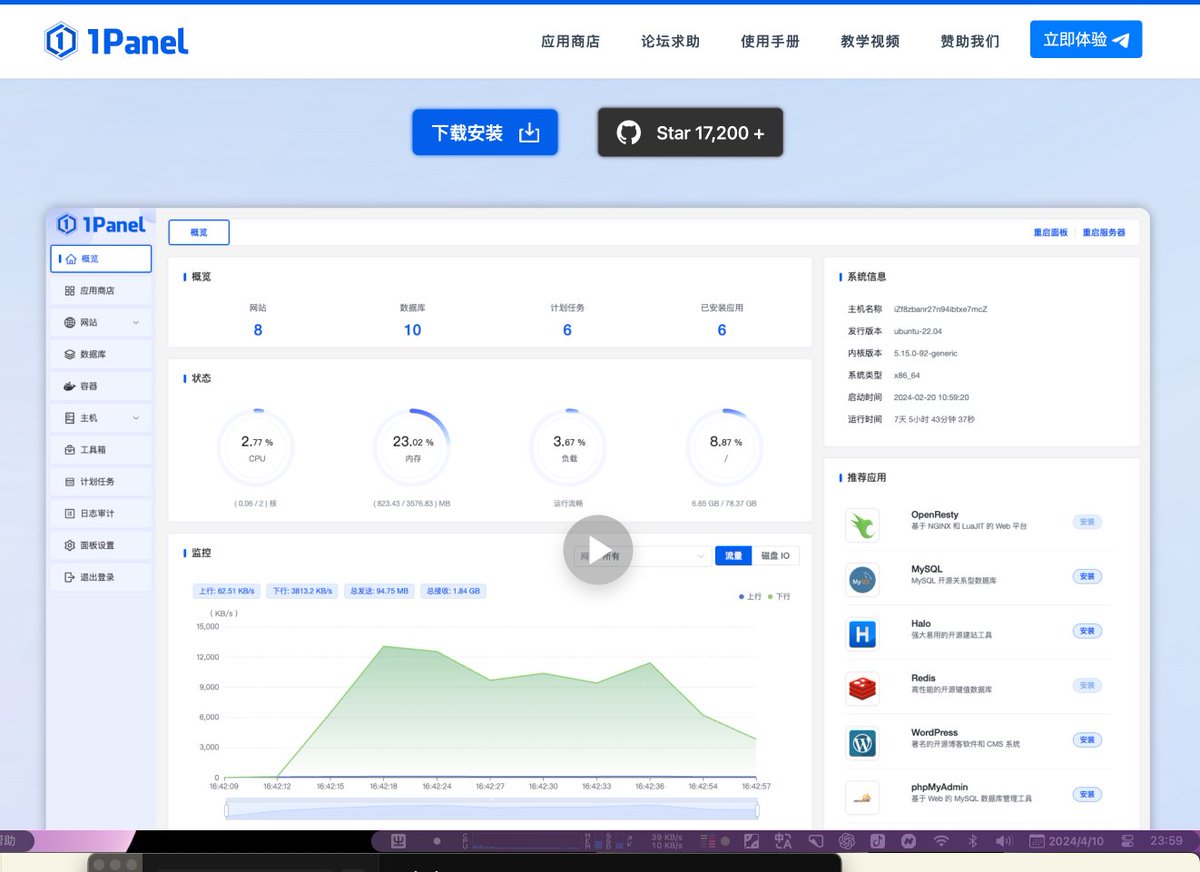Click the 重启面板 link
The width and height of the screenshot is (1200, 872).
pyautogui.click(x=1050, y=232)
